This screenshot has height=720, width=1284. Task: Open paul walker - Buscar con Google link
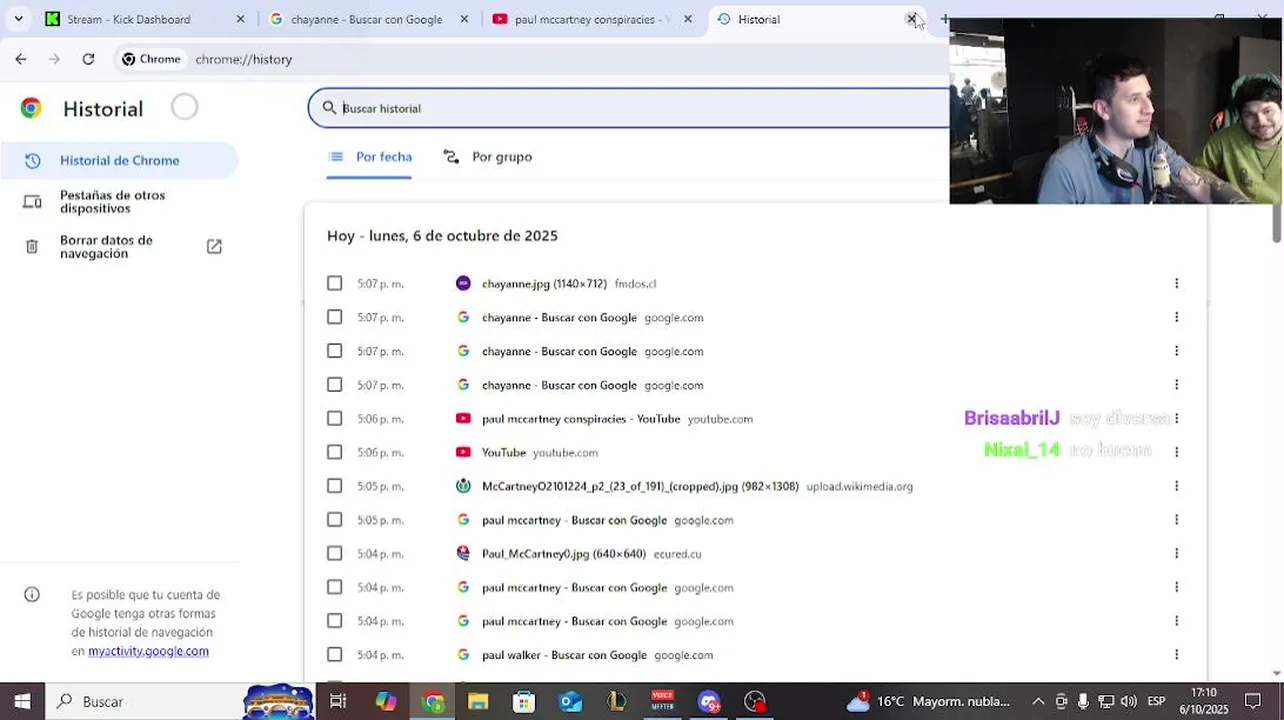(x=564, y=655)
